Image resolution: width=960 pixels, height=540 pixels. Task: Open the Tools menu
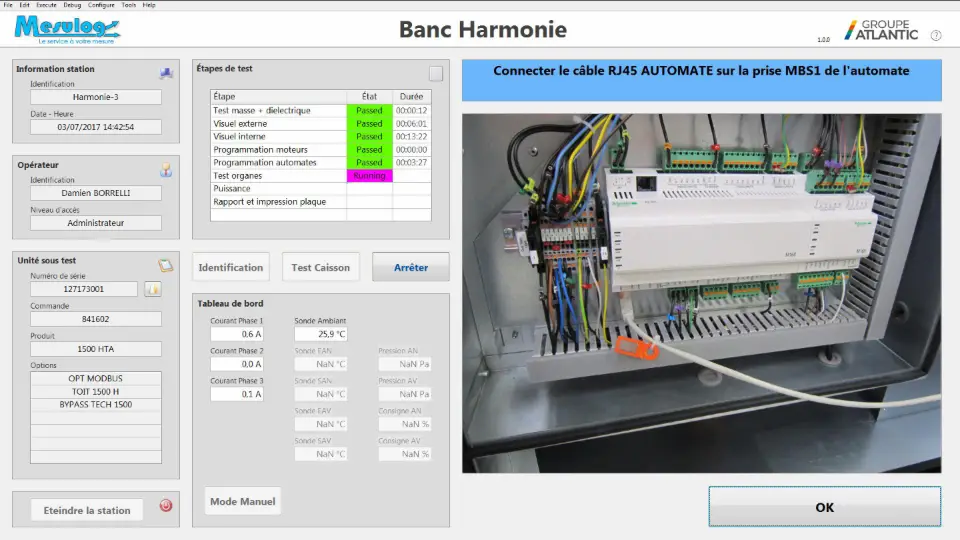(129, 5)
